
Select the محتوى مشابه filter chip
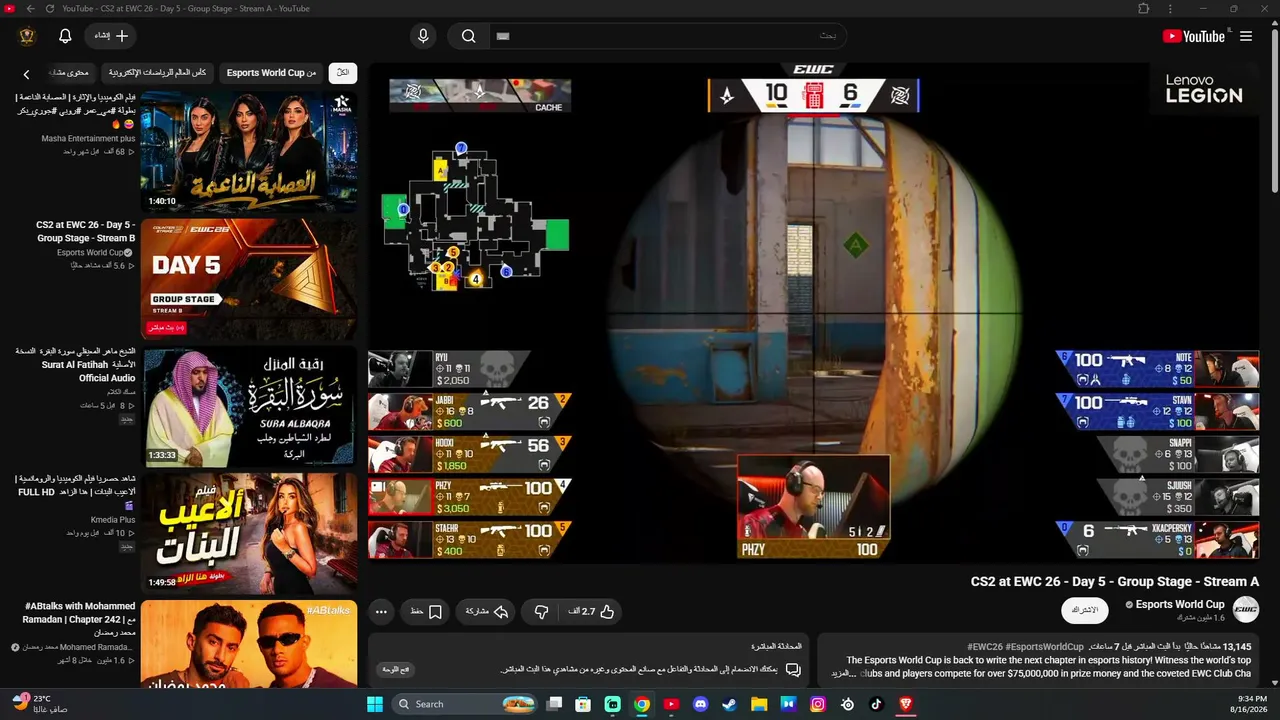click(70, 72)
